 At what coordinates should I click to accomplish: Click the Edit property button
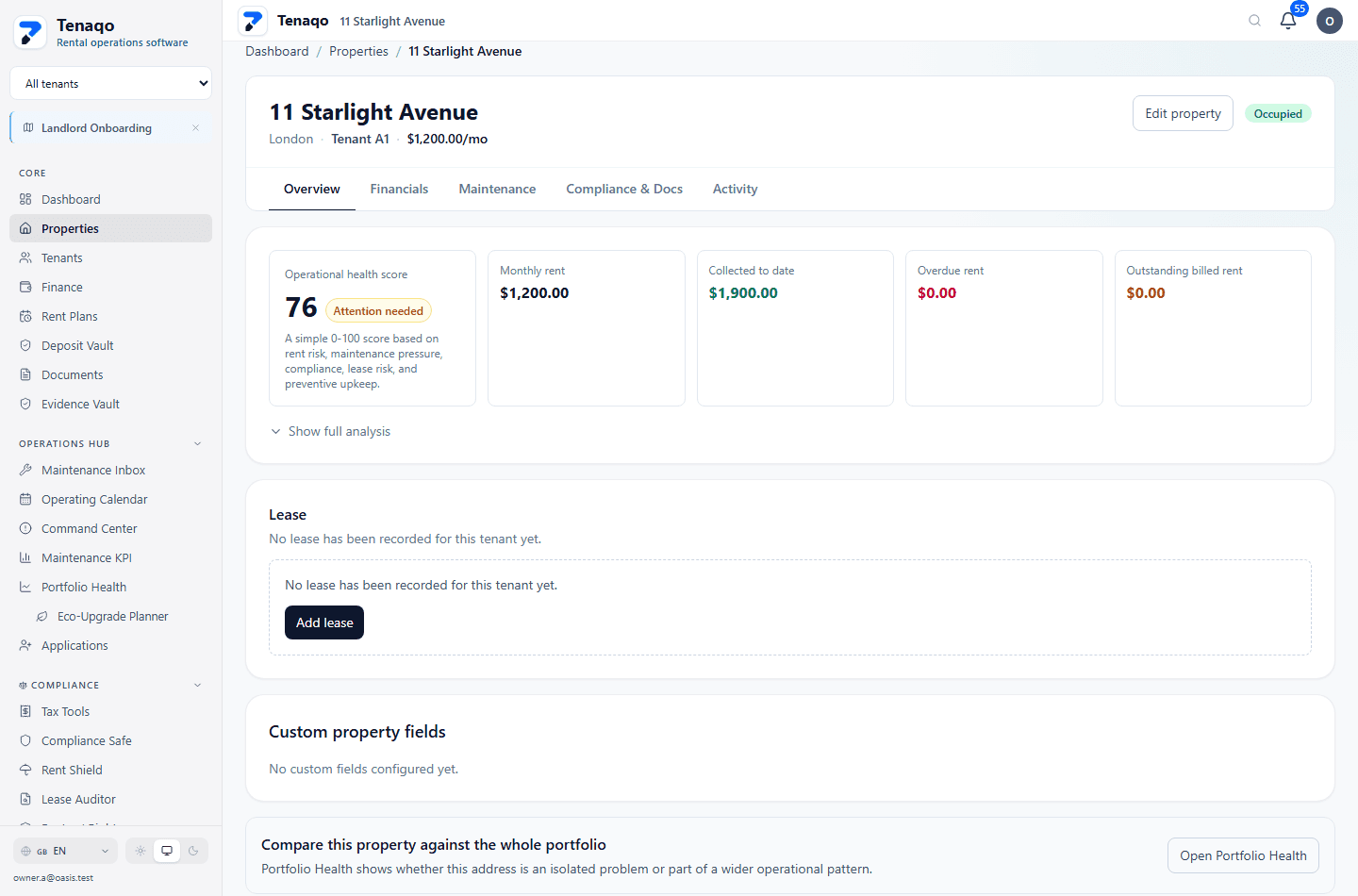click(x=1183, y=113)
